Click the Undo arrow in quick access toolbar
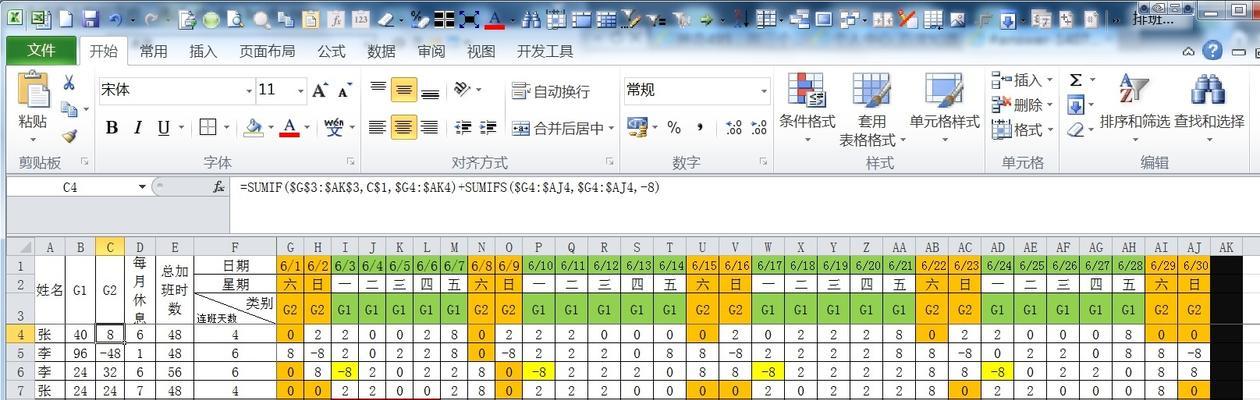 click(115, 19)
